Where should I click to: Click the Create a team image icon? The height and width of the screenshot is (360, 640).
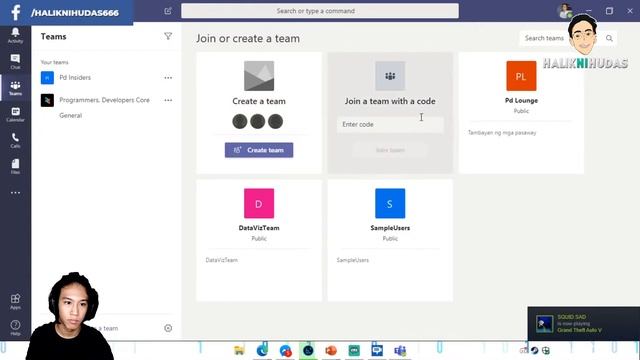[x=259, y=76]
